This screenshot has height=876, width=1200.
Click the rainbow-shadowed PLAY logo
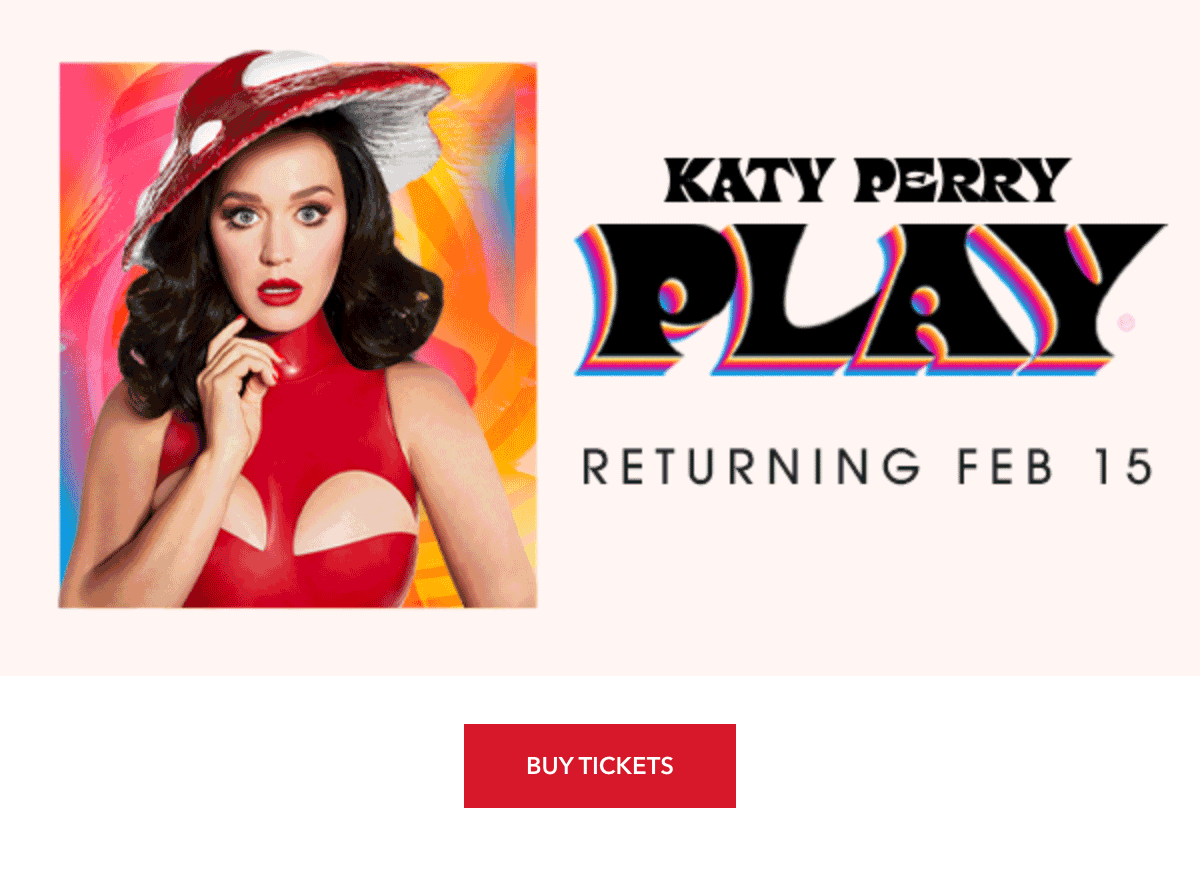[x=870, y=299]
